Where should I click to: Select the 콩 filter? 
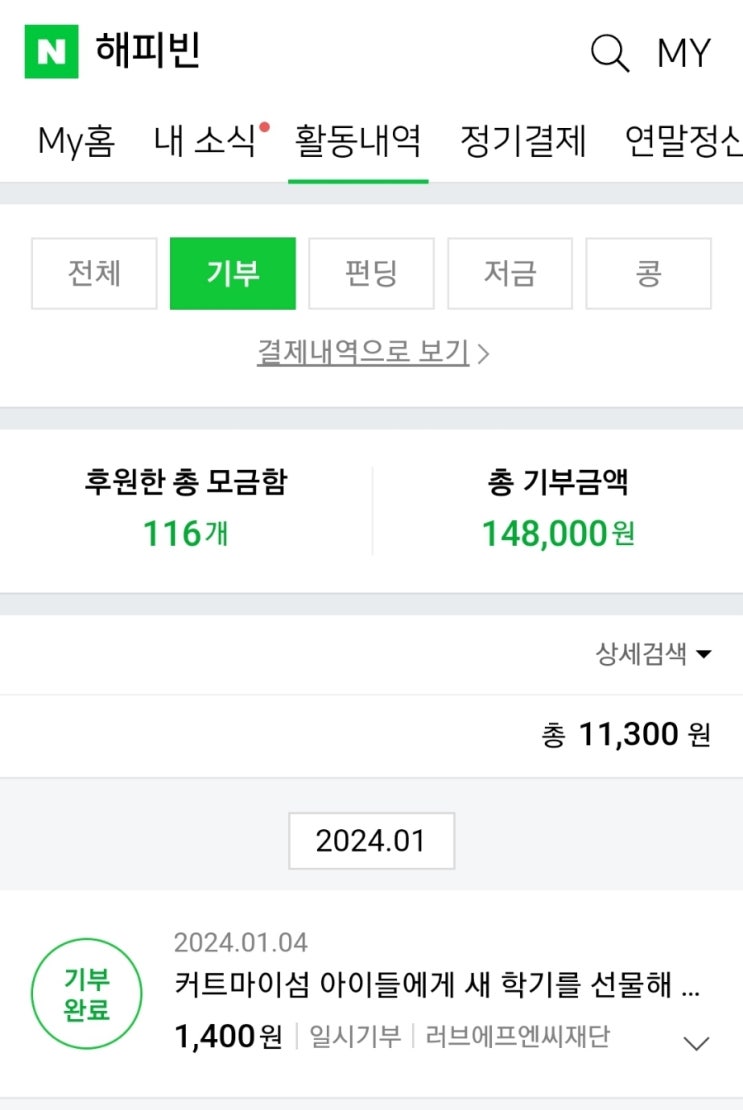pos(648,273)
